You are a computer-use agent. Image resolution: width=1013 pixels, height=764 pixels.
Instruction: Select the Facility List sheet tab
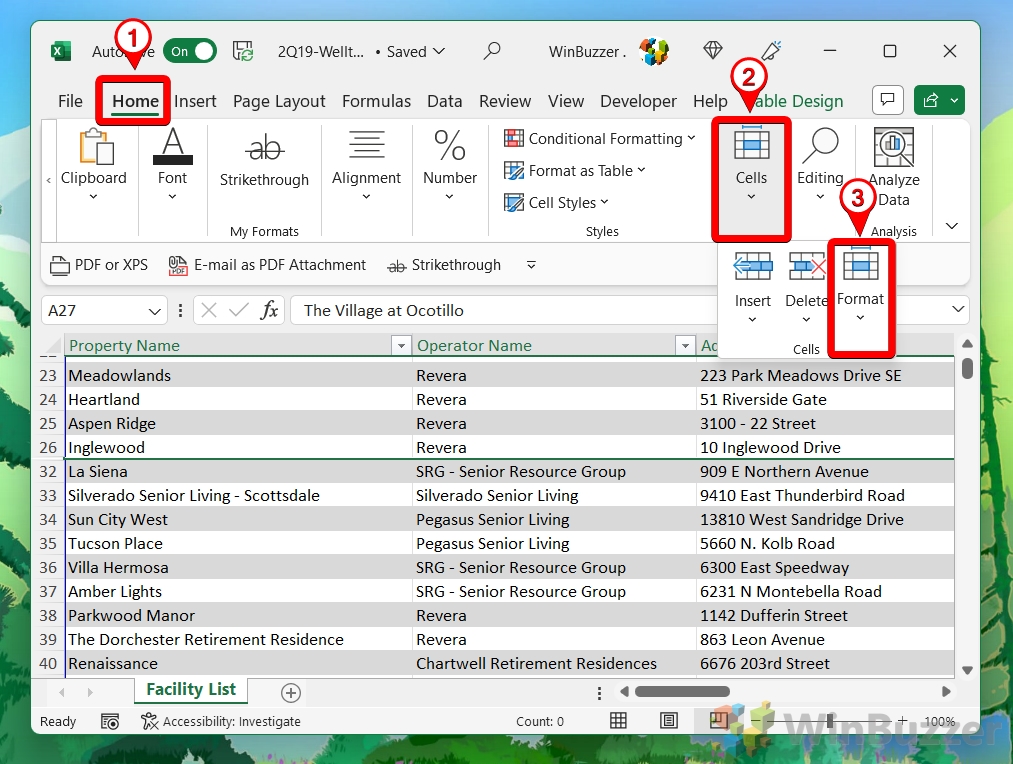(191, 690)
